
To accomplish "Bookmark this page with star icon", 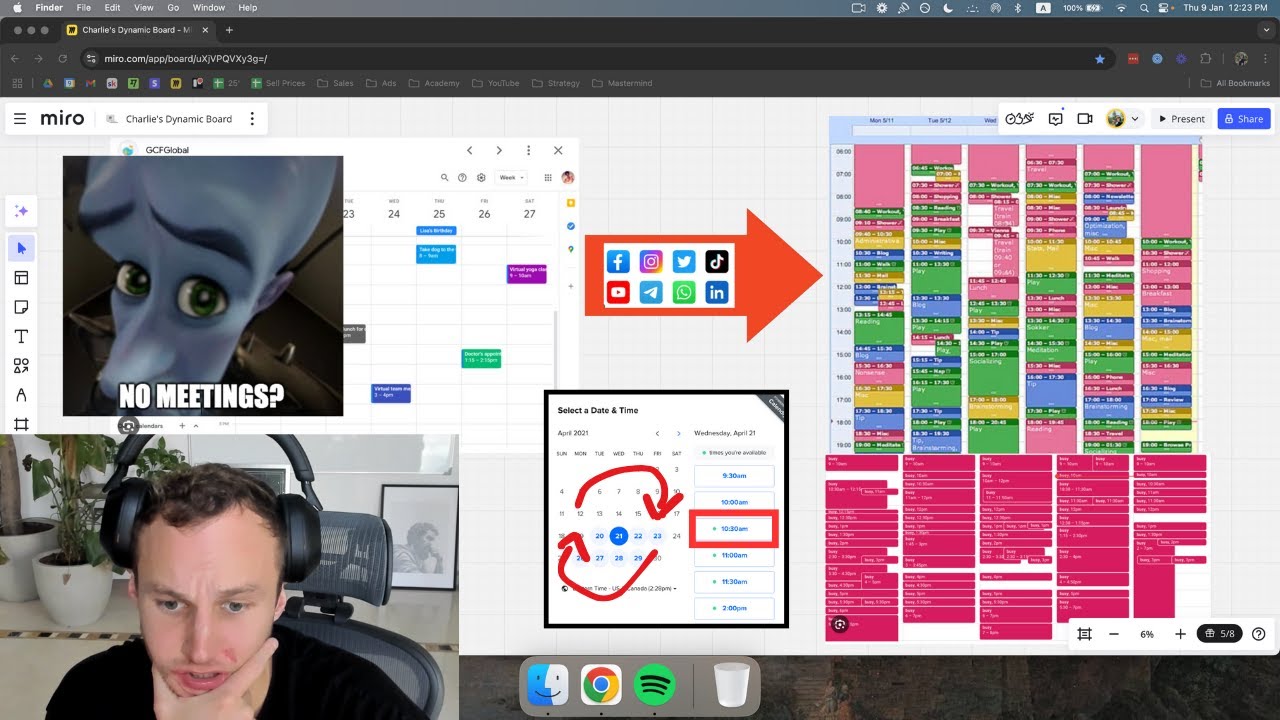I will click(1100, 59).
